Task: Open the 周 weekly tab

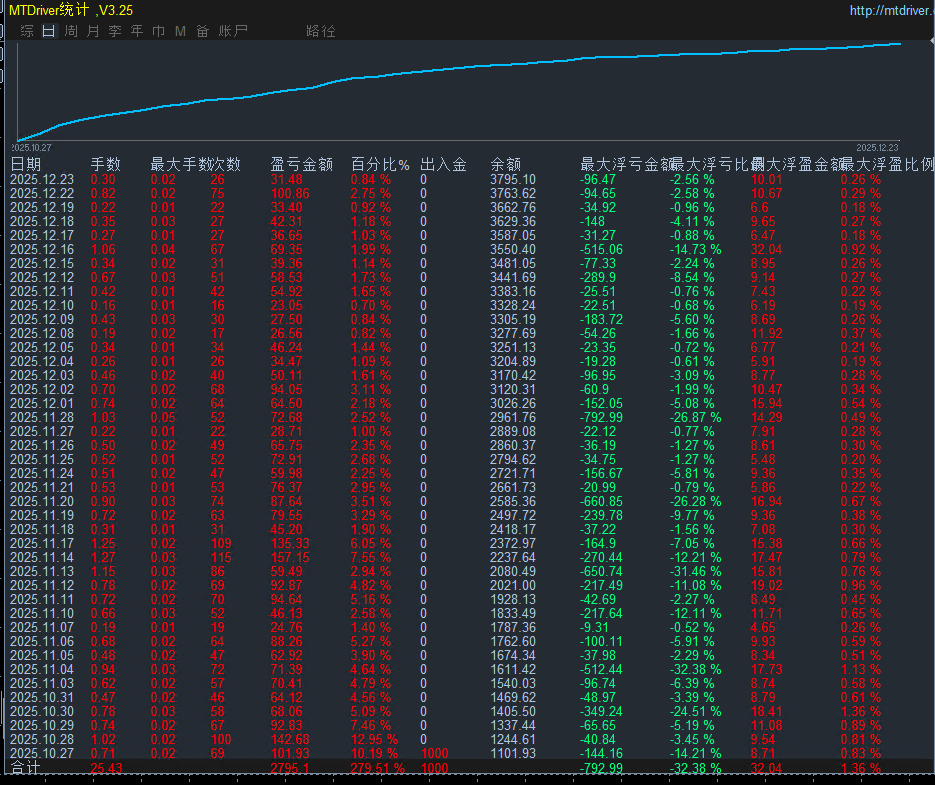Action: [71, 31]
